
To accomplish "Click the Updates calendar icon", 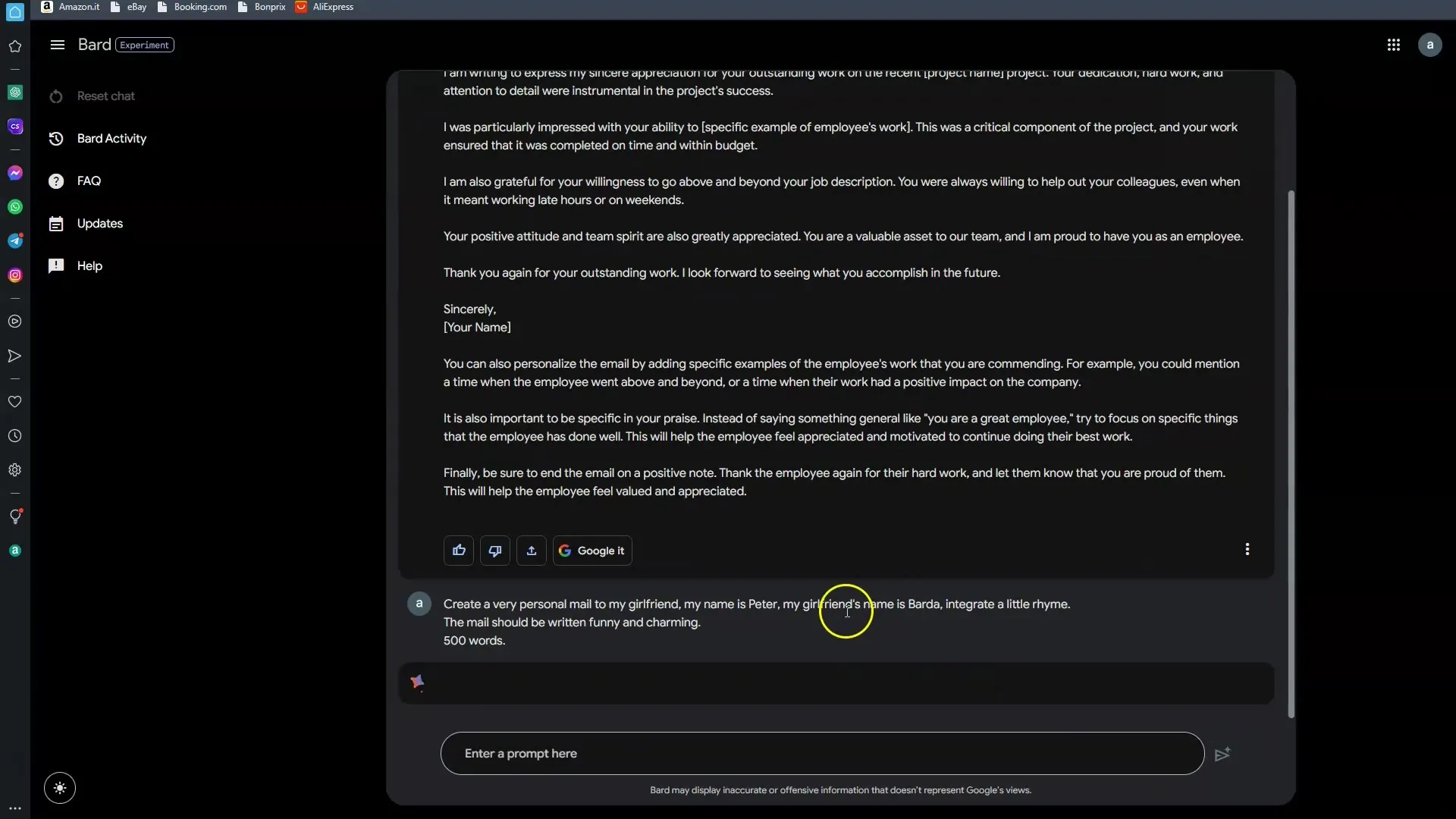I will tap(56, 224).
